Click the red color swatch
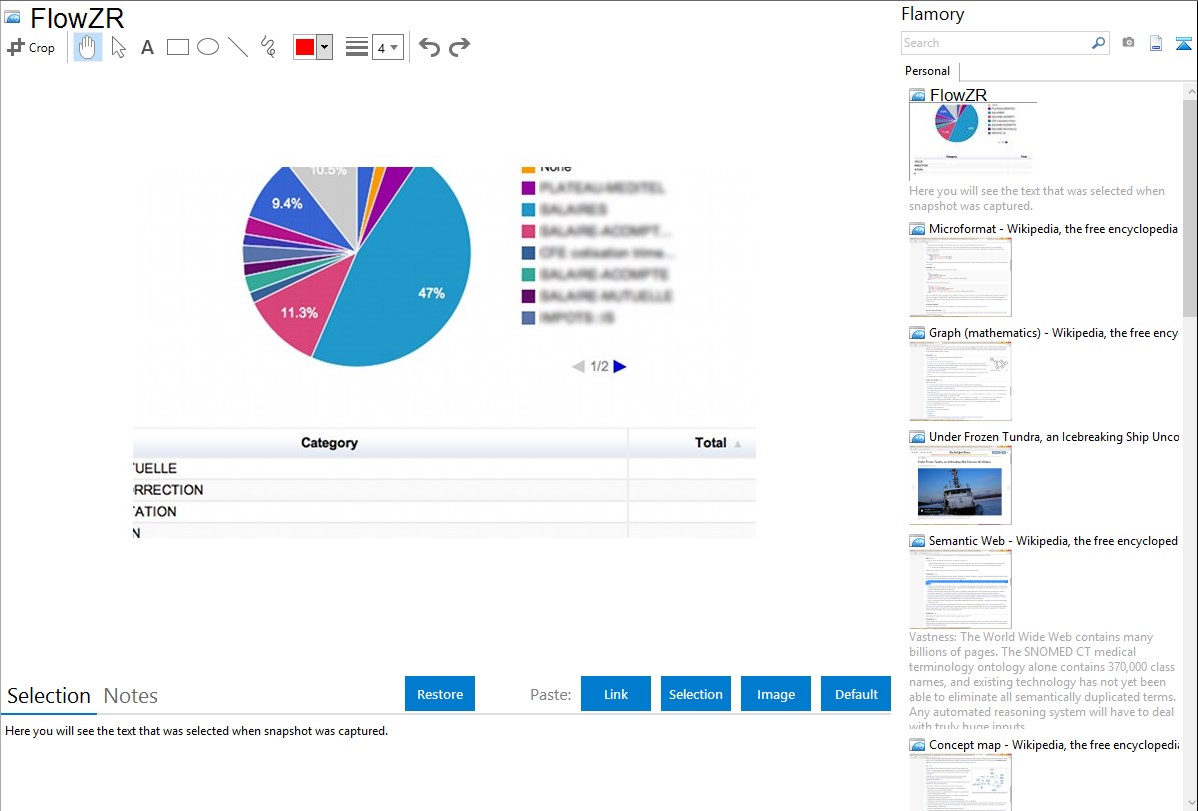 point(305,47)
